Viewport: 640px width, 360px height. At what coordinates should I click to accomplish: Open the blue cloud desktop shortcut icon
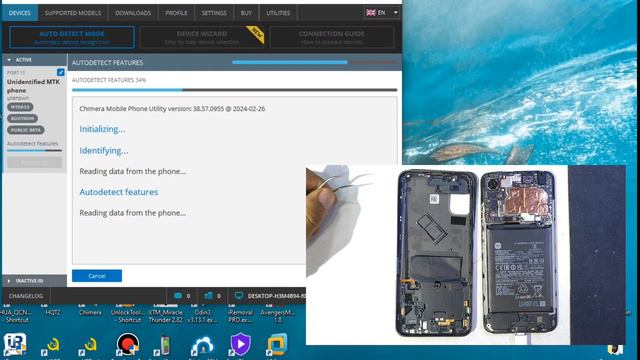[202, 346]
